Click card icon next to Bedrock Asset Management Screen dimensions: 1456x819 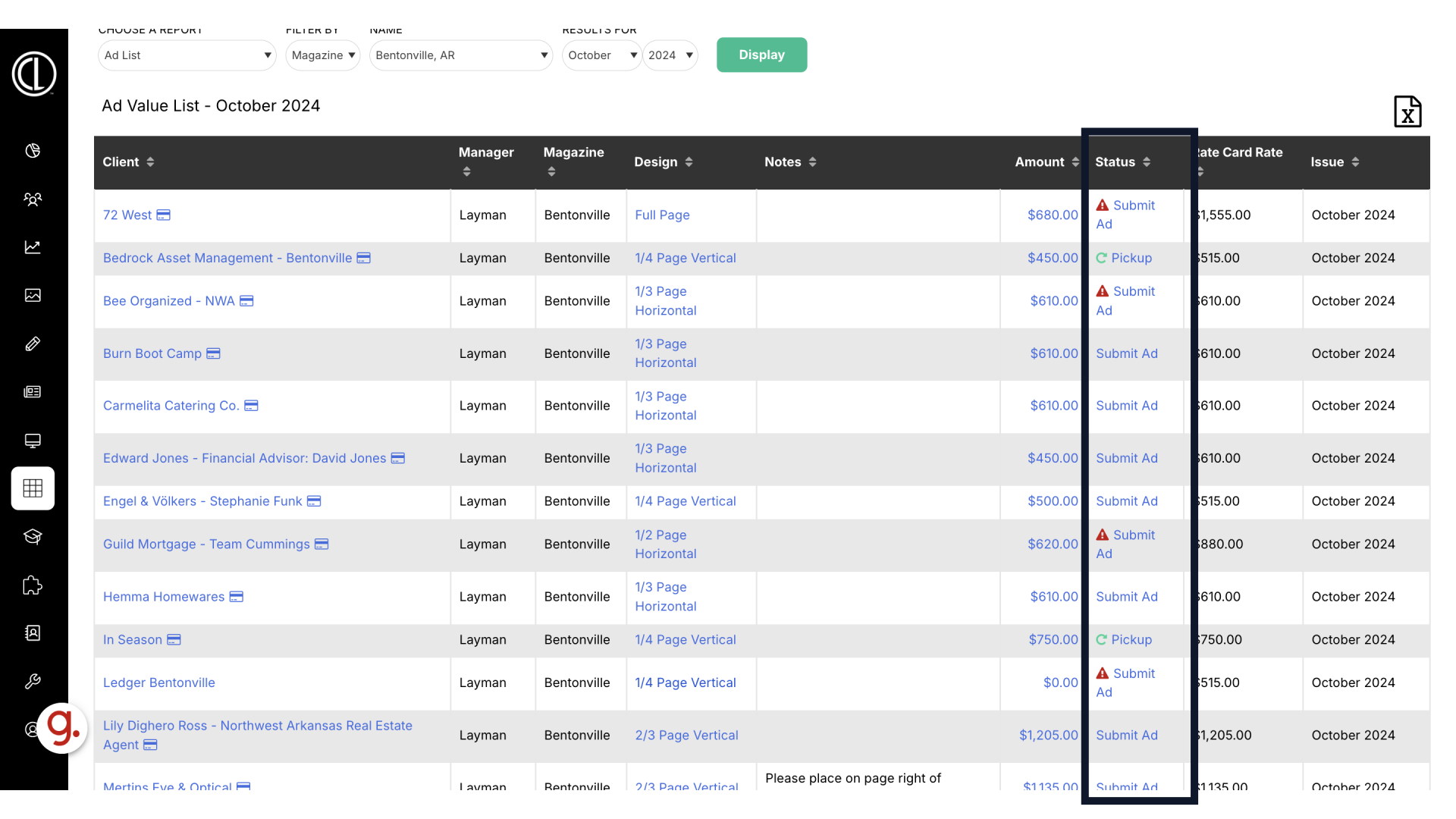pyautogui.click(x=364, y=258)
